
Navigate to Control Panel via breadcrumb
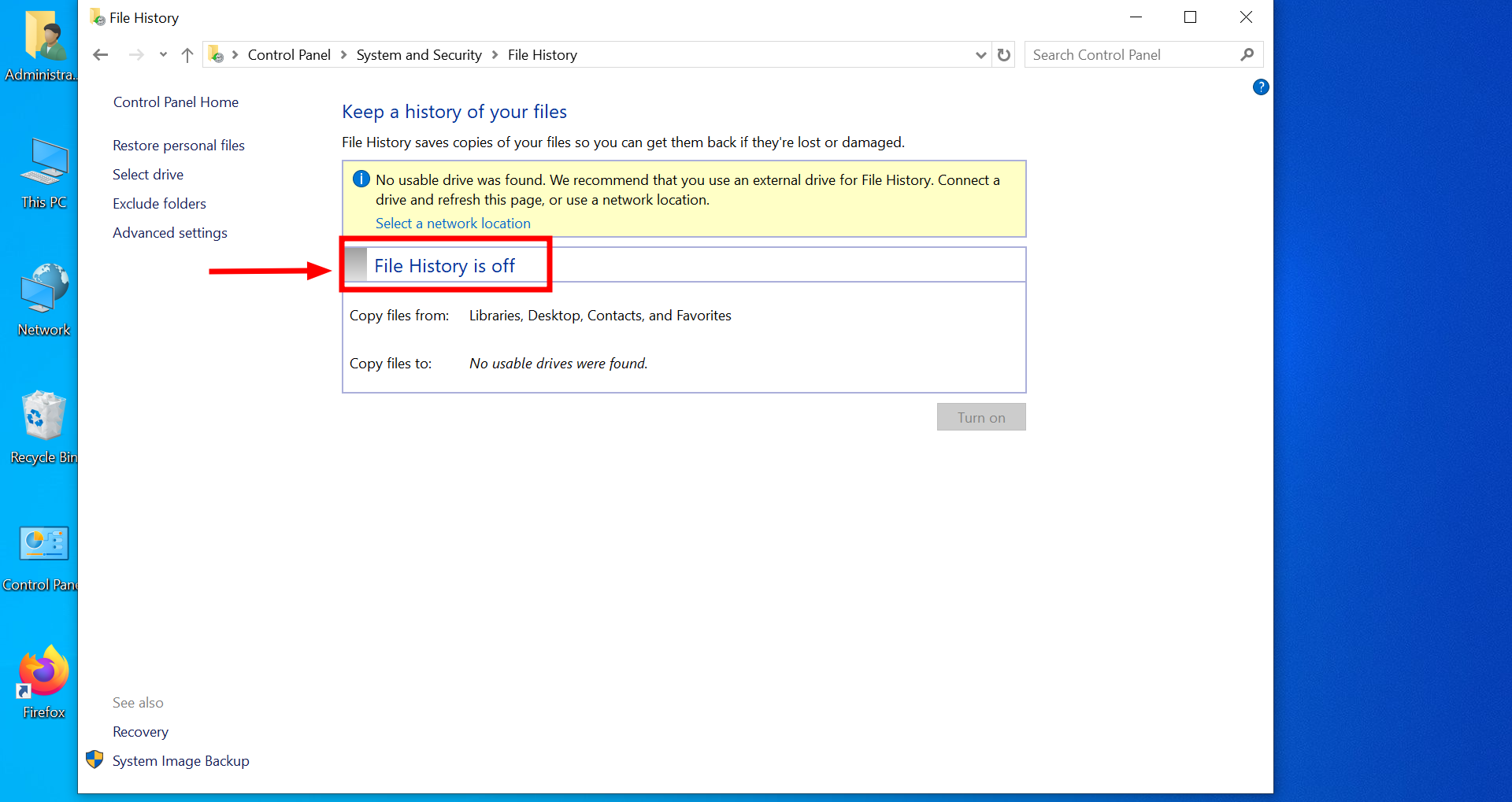(x=289, y=54)
